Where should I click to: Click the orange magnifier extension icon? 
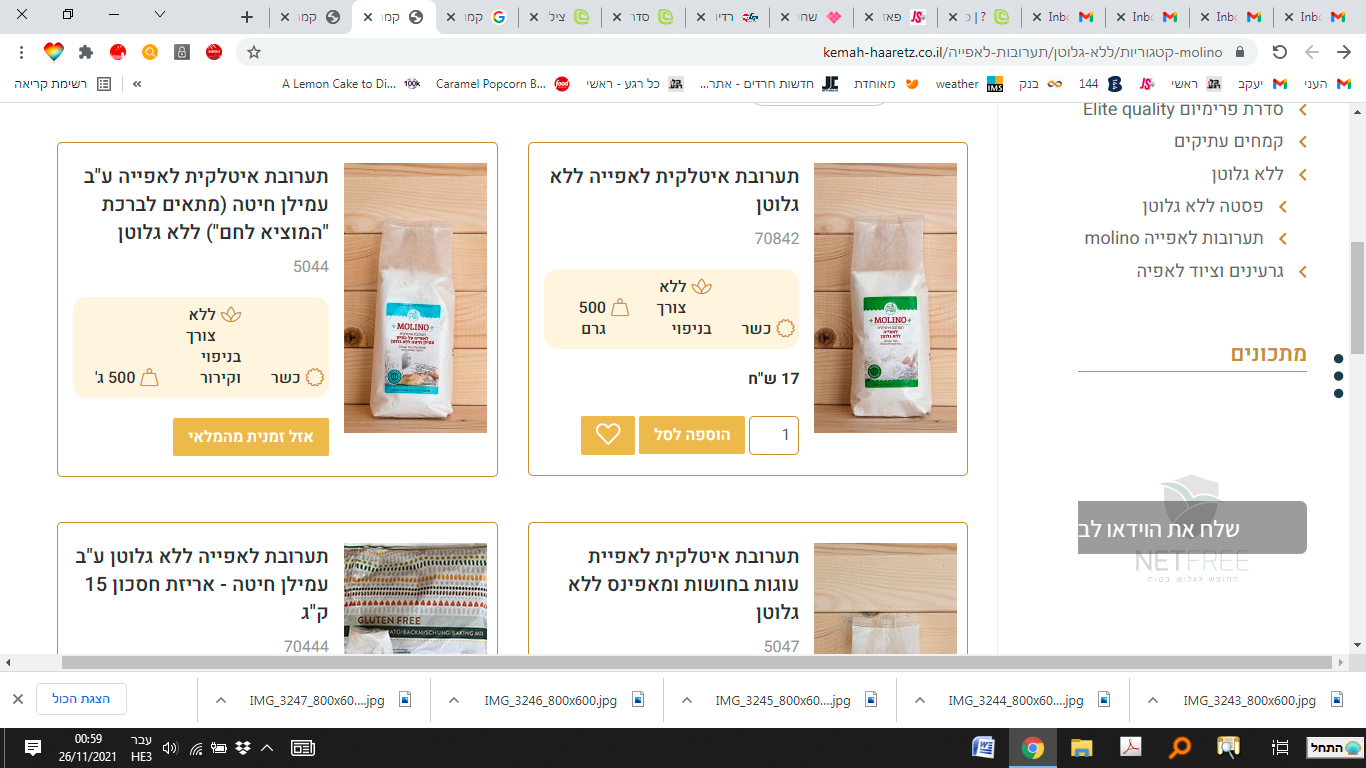pos(150,52)
